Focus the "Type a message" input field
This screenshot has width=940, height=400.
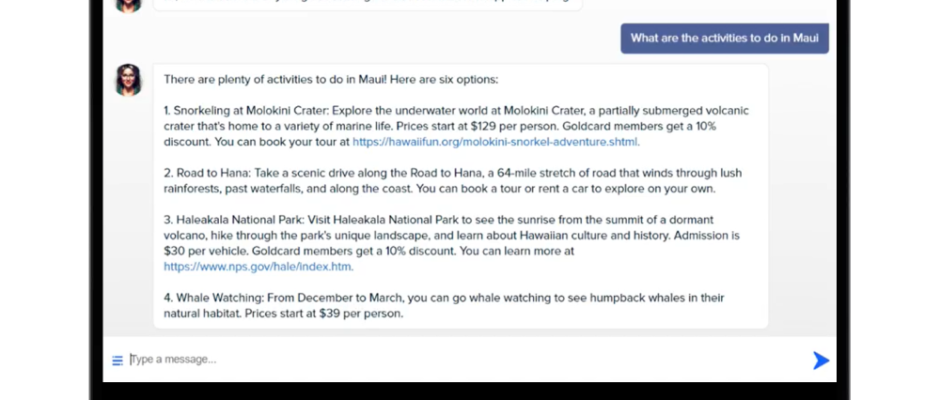pyautogui.click(x=468, y=360)
